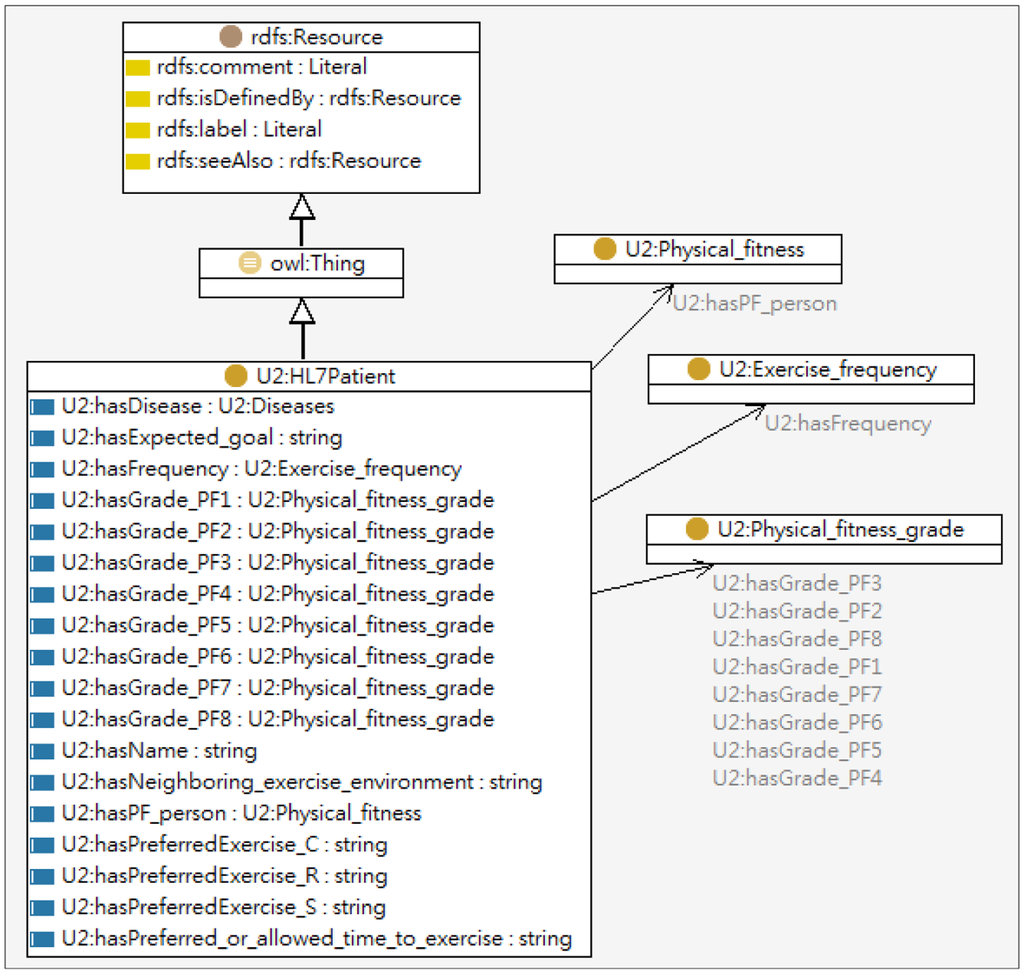Viewport: 1024px width, 974px height.
Task: Select U2:hasPreferred_or_allowed_time_to_exercise property
Action: [x=316, y=939]
